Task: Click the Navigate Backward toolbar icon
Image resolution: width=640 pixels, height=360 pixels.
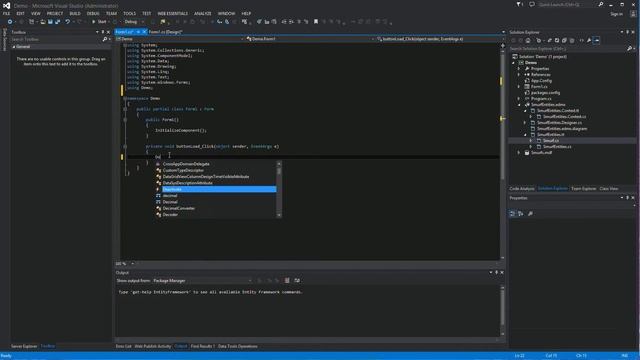Action: [x=10, y=22]
